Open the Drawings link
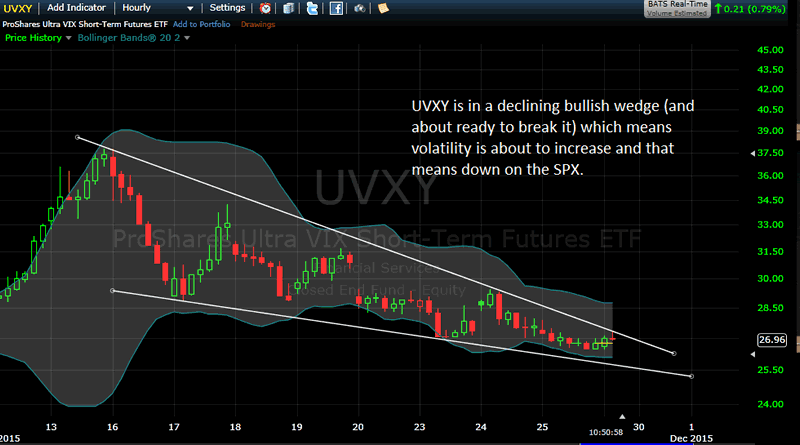800x445 pixels. point(258,24)
